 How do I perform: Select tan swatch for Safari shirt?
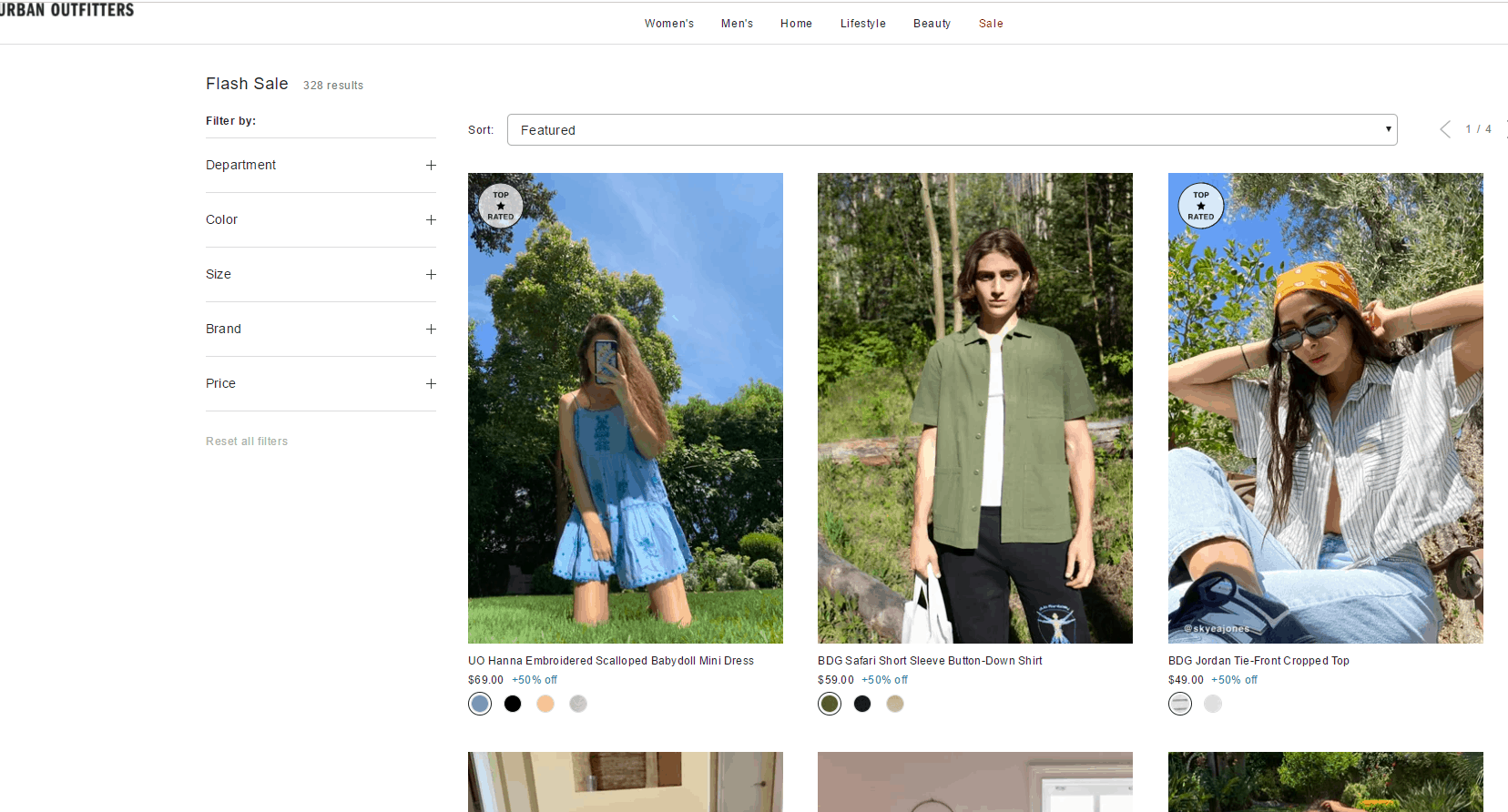(895, 704)
